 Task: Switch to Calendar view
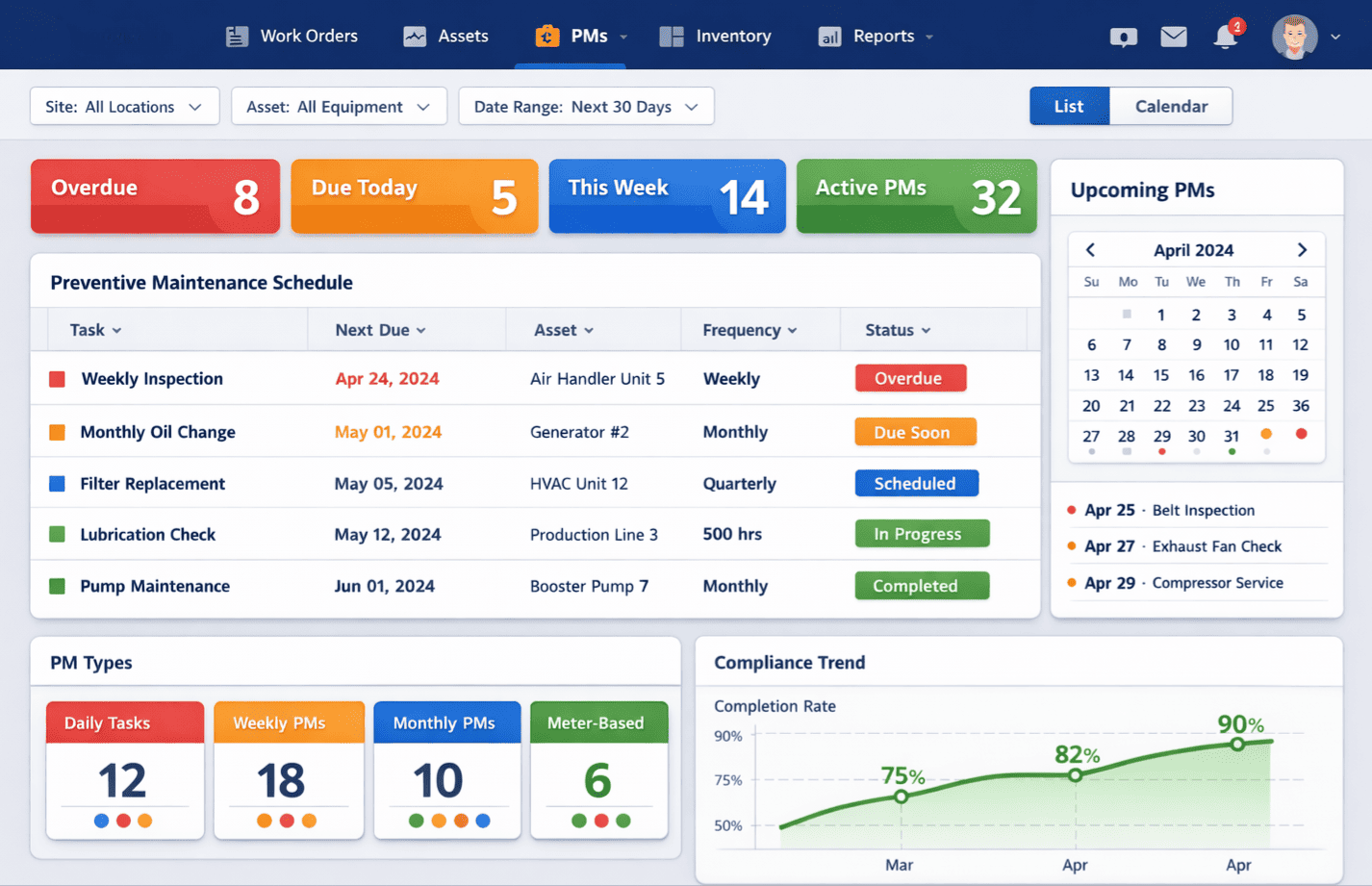tap(1171, 107)
